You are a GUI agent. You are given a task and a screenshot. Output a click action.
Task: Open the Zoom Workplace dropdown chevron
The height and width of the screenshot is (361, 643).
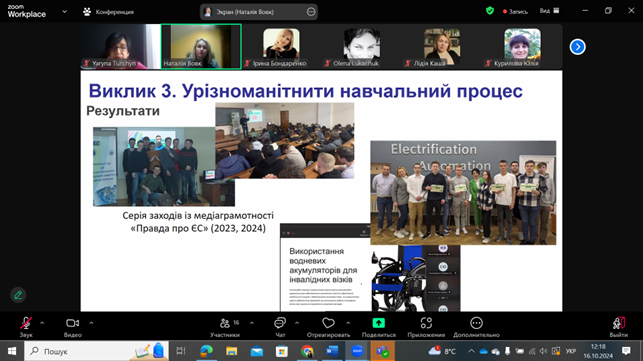point(64,12)
